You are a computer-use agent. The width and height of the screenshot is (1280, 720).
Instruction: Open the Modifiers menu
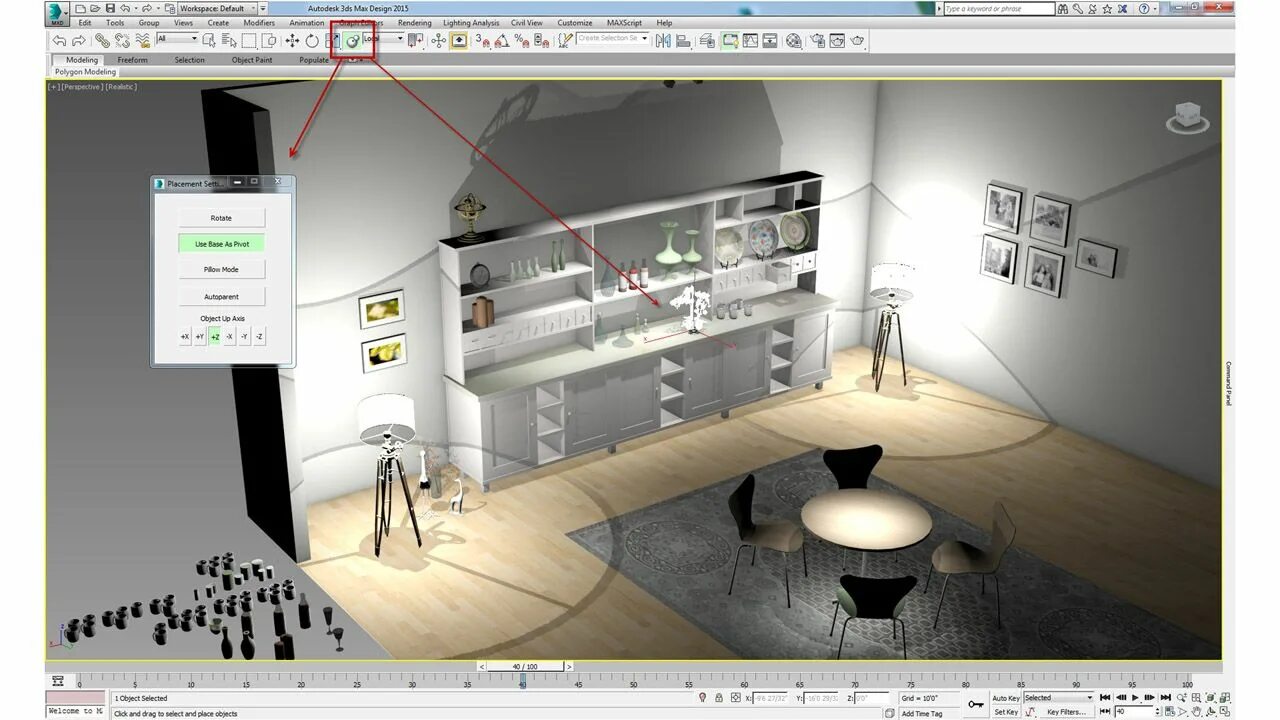coord(259,22)
